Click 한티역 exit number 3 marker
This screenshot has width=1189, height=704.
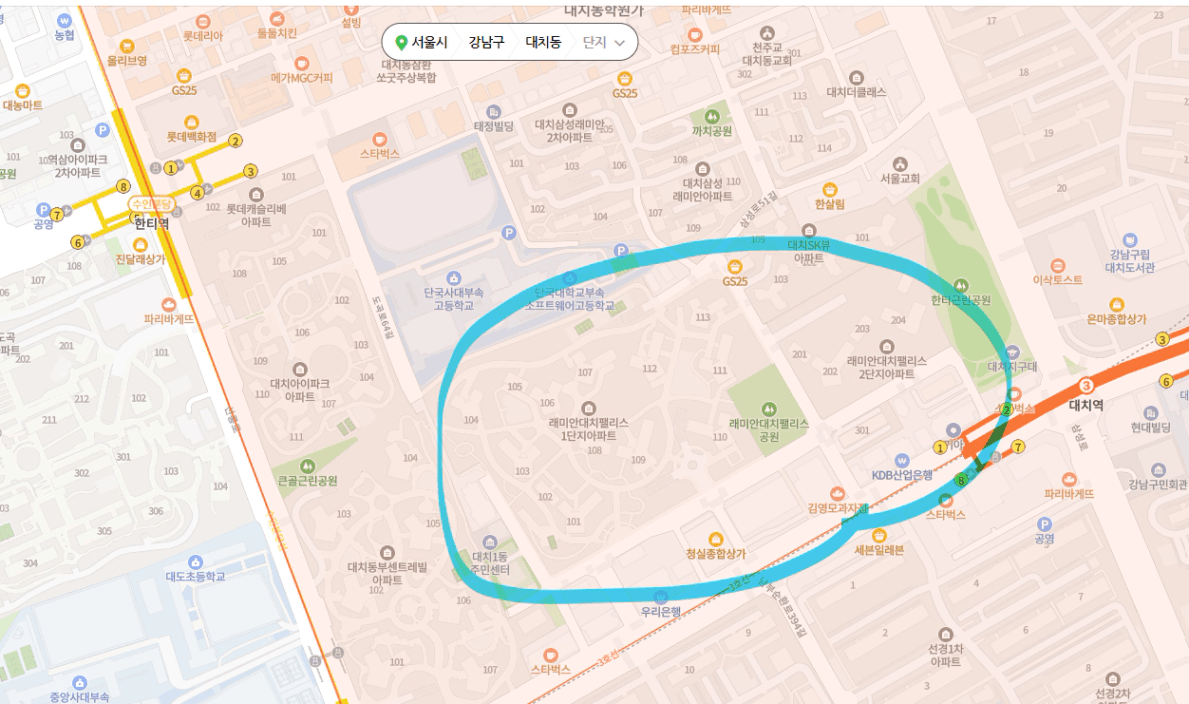(x=250, y=171)
